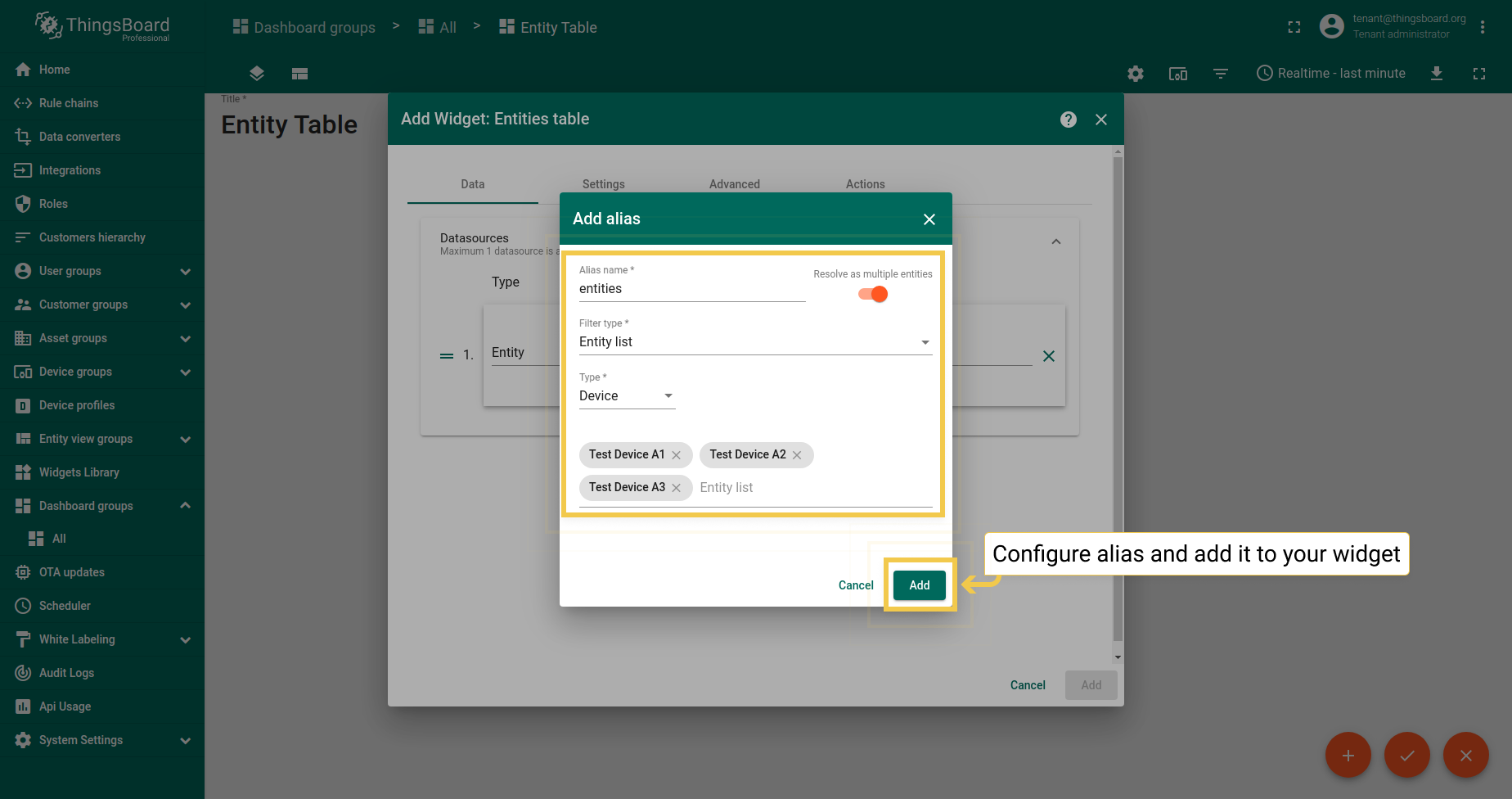This screenshot has height=799, width=1512.
Task: Switch to the Data tab
Action: (473, 184)
